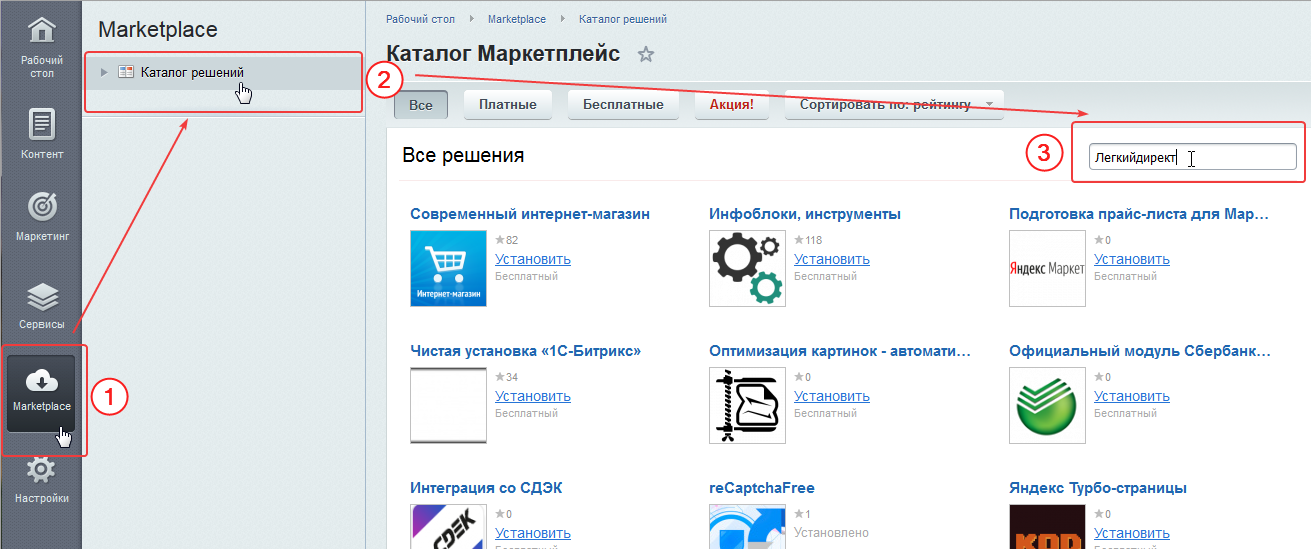Open reCaptchaFree solution title
The image size is (1311, 549).
tap(762, 488)
